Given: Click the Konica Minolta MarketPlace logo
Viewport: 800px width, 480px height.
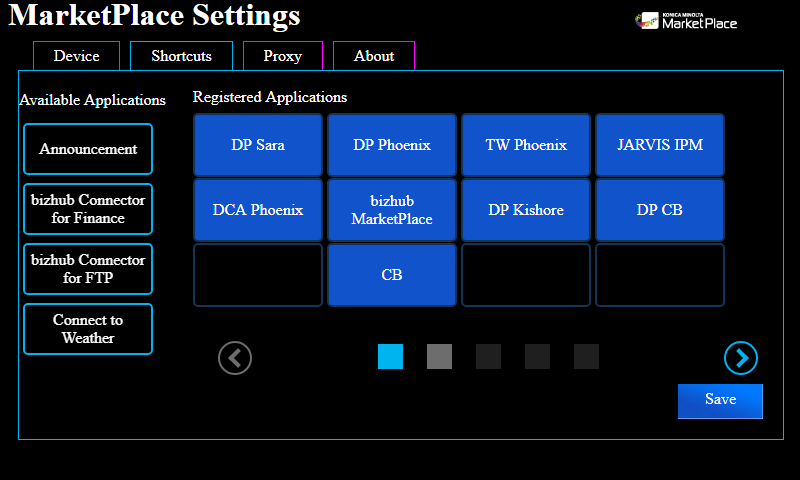Looking at the screenshot, I should (x=687, y=20).
